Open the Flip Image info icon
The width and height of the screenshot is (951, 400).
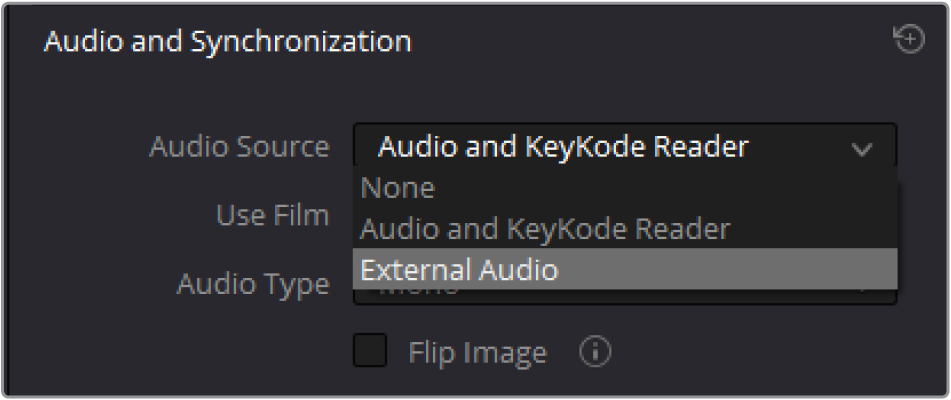pos(595,352)
